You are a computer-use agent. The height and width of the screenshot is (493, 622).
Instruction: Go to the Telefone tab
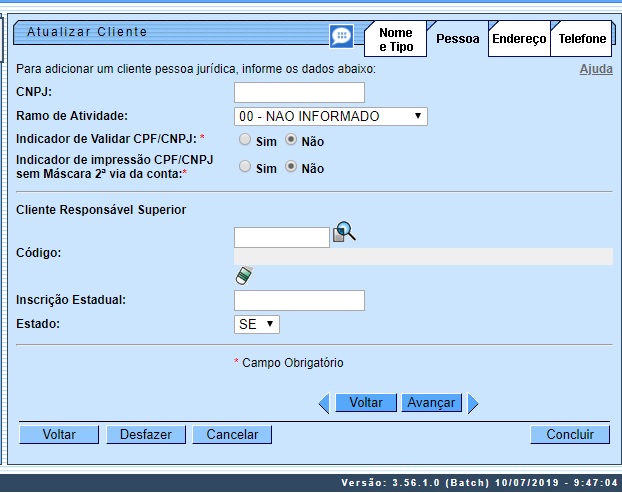pyautogui.click(x=582, y=39)
